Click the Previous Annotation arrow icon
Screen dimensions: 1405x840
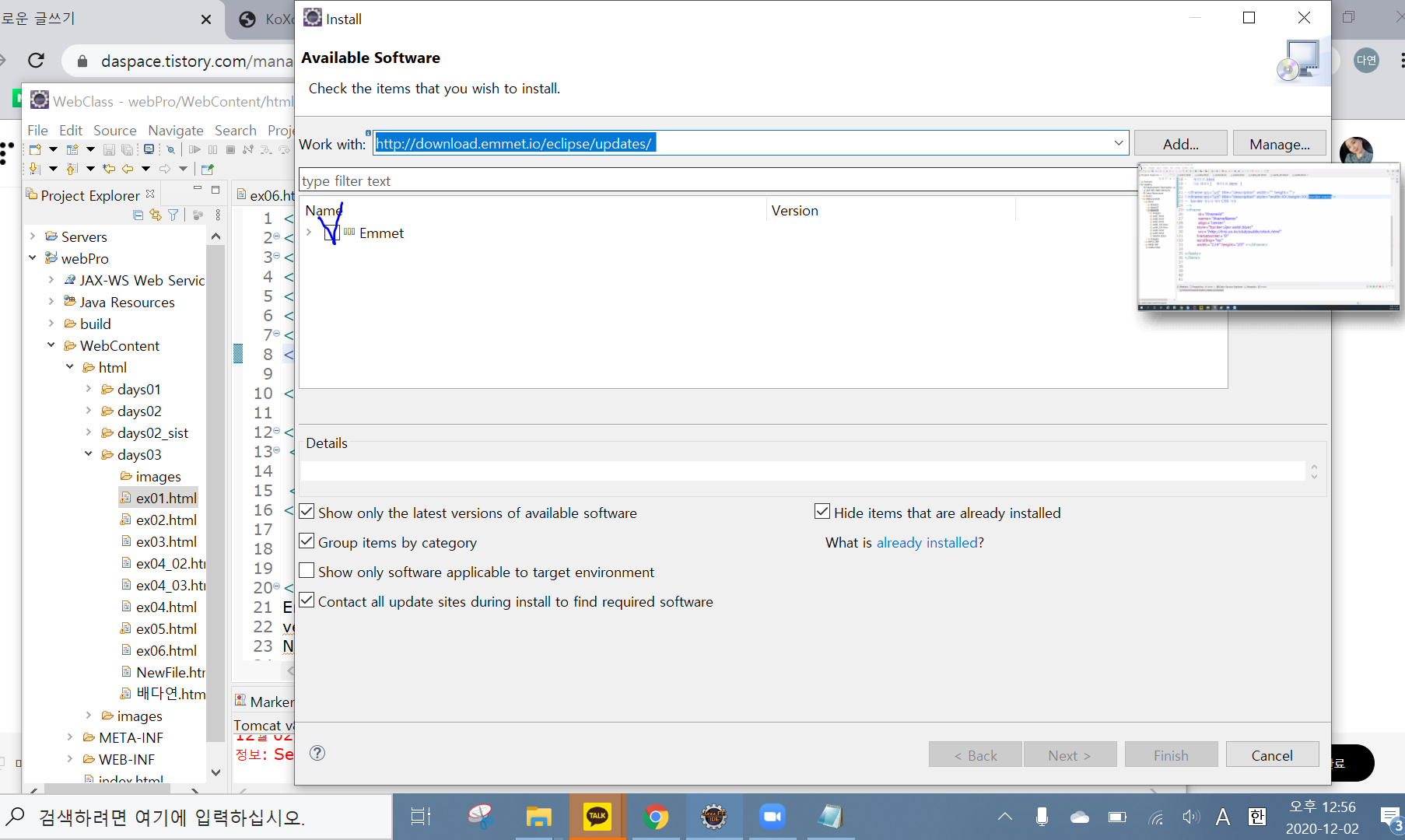(72, 169)
